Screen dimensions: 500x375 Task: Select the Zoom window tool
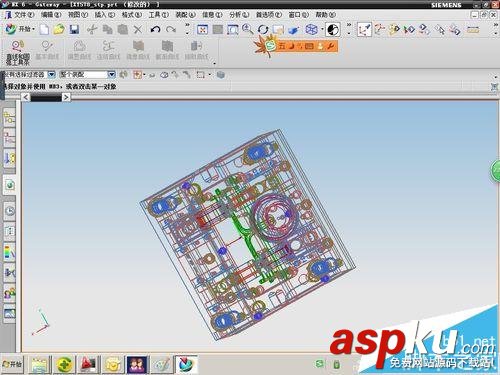[x=233, y=30]
